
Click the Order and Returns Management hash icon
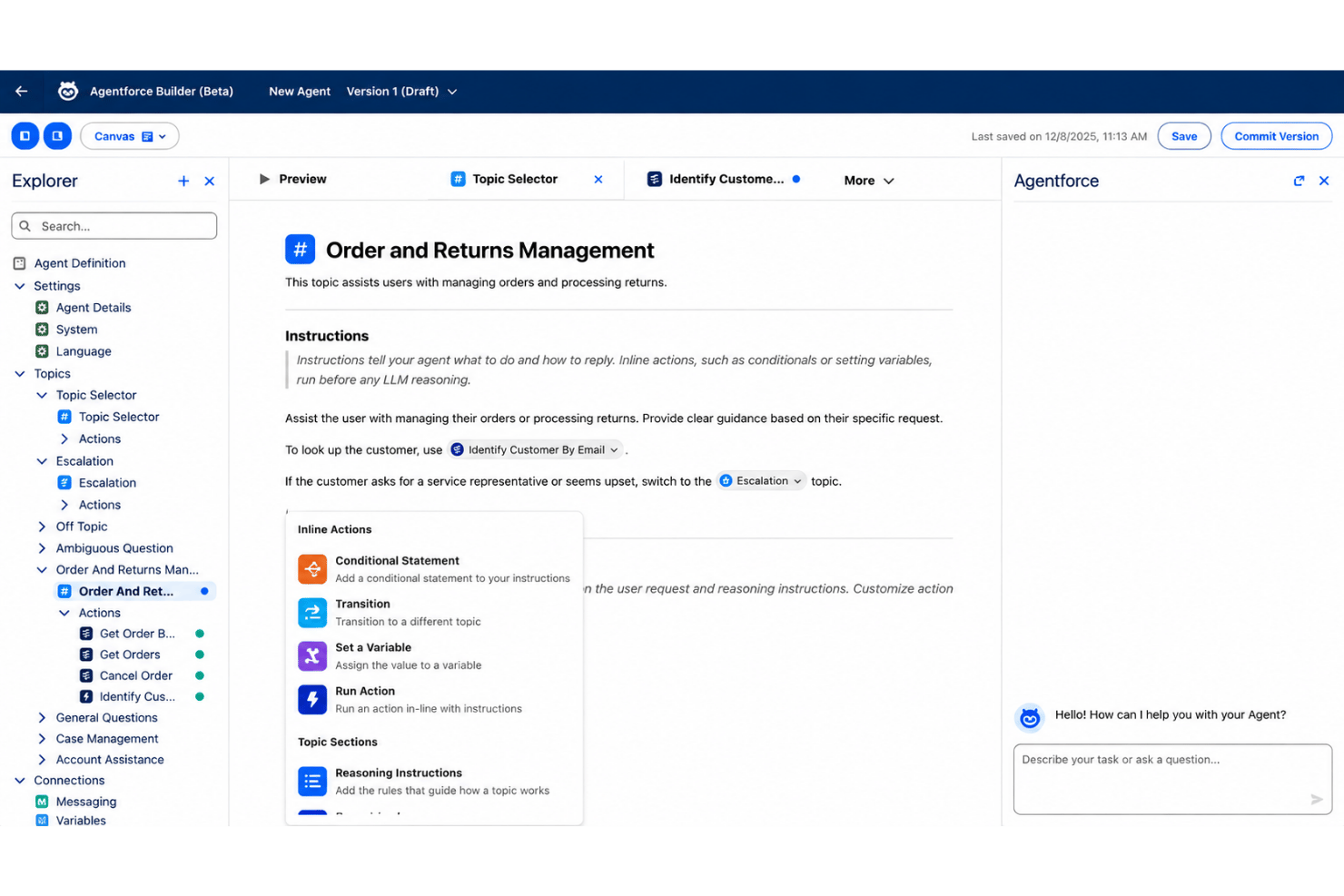click(x=301, y=250)
